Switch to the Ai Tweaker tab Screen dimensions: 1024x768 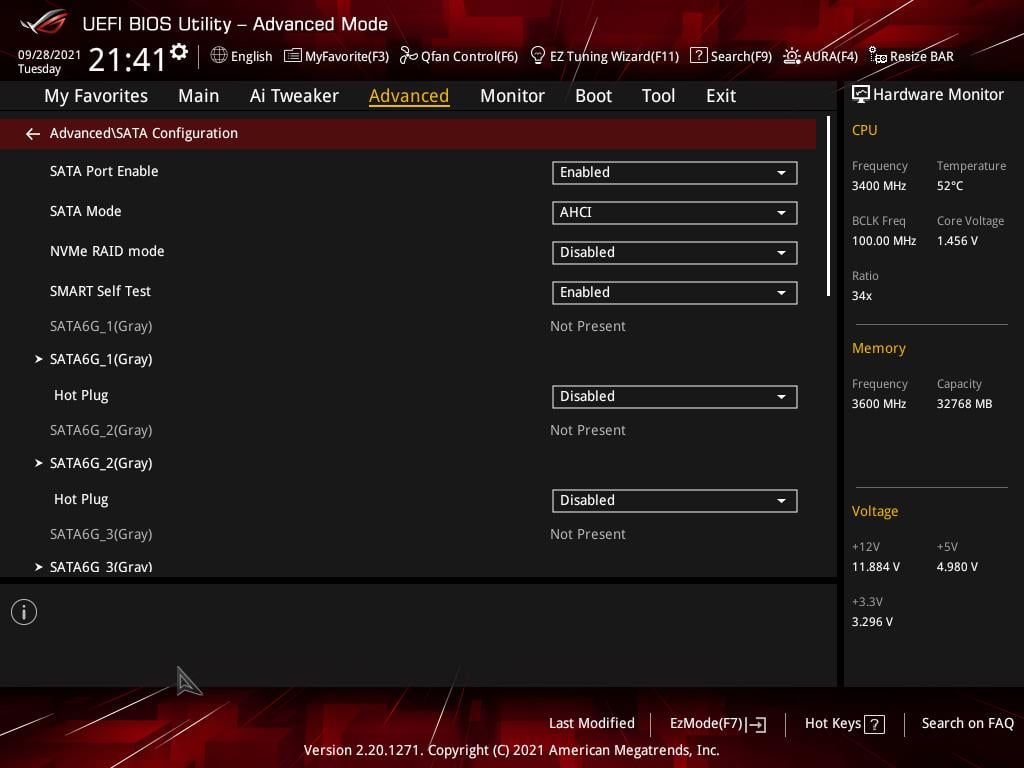[294, 96]
